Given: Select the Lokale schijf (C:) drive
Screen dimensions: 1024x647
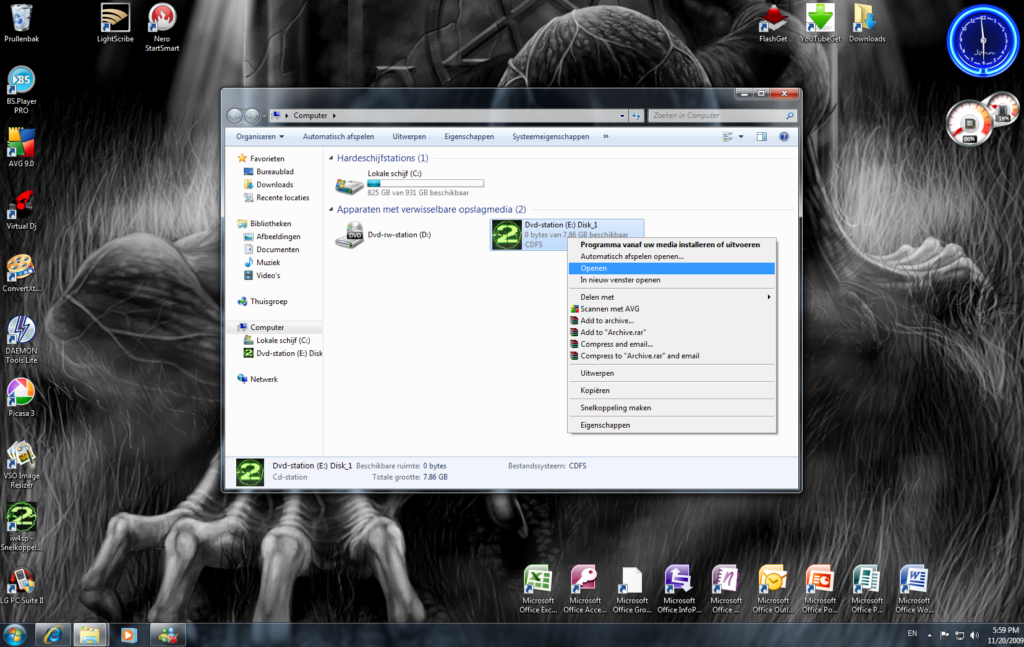Looking at the screenshot, I should pyautogui.click(x=410, y=183).
